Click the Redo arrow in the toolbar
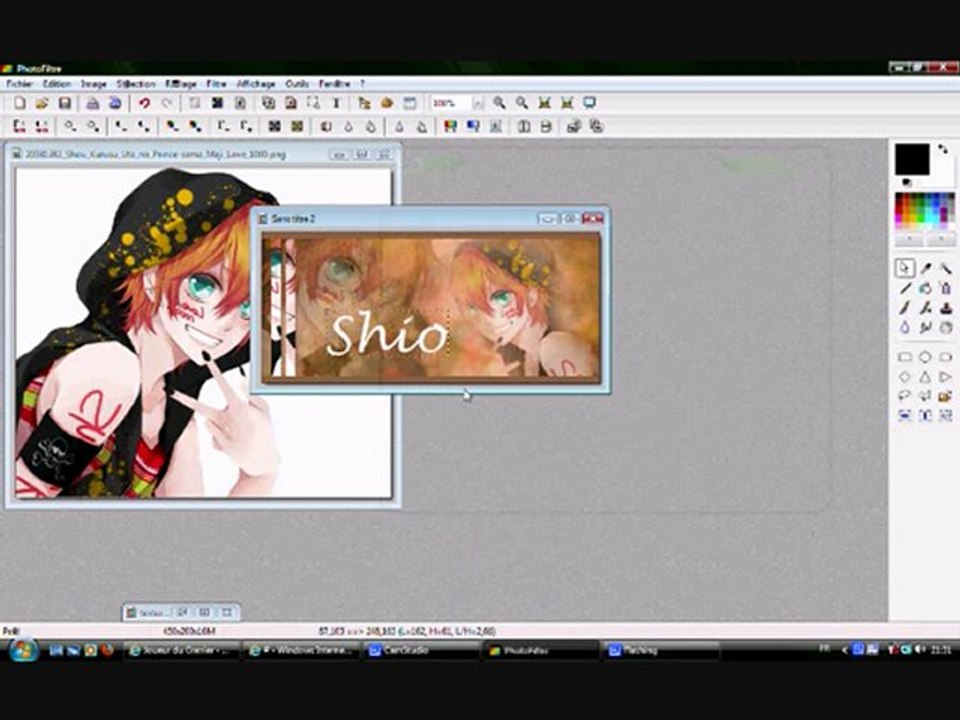Screen dimensions: 960x720 point(167,103)
